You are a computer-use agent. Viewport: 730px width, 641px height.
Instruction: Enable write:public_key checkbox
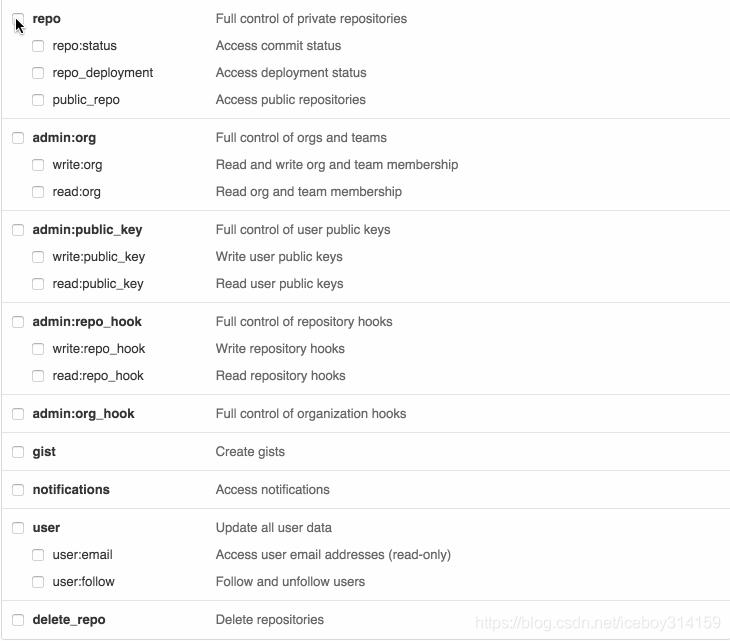[x=38, y=257]
